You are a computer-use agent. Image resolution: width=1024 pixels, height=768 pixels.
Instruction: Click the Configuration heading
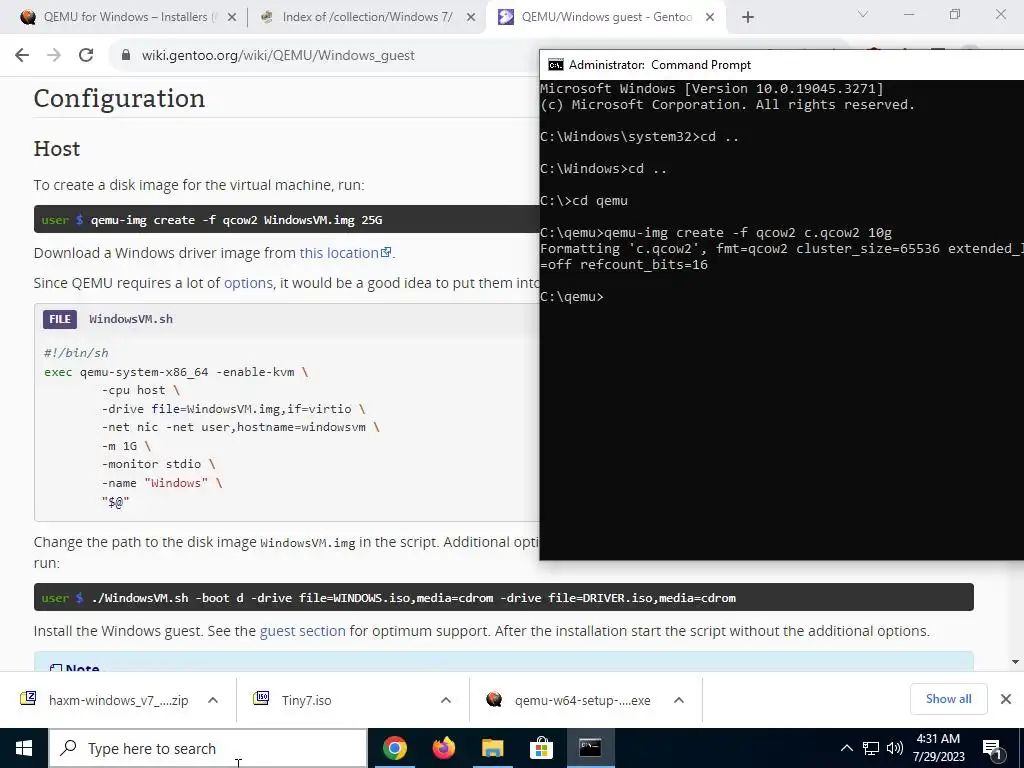pyautogui.click(x=120, y=98)
